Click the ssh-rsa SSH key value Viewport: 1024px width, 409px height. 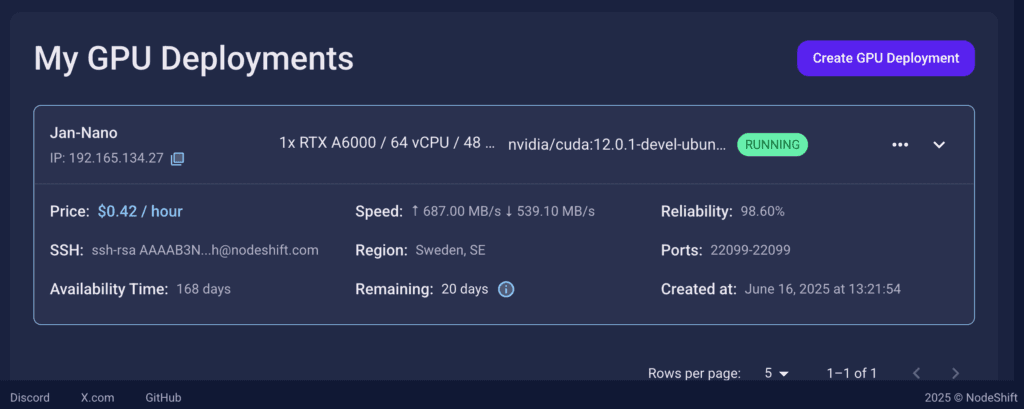coord(204,250)
